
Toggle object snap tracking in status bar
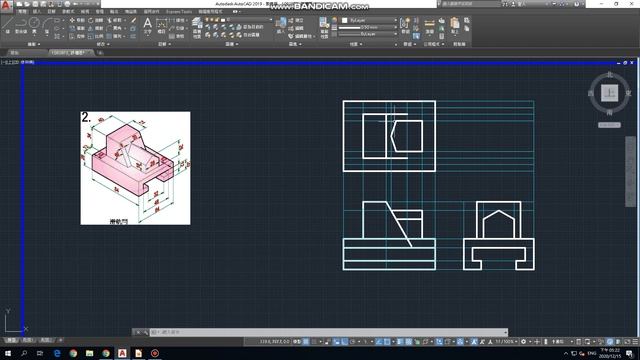click(379, 342)
